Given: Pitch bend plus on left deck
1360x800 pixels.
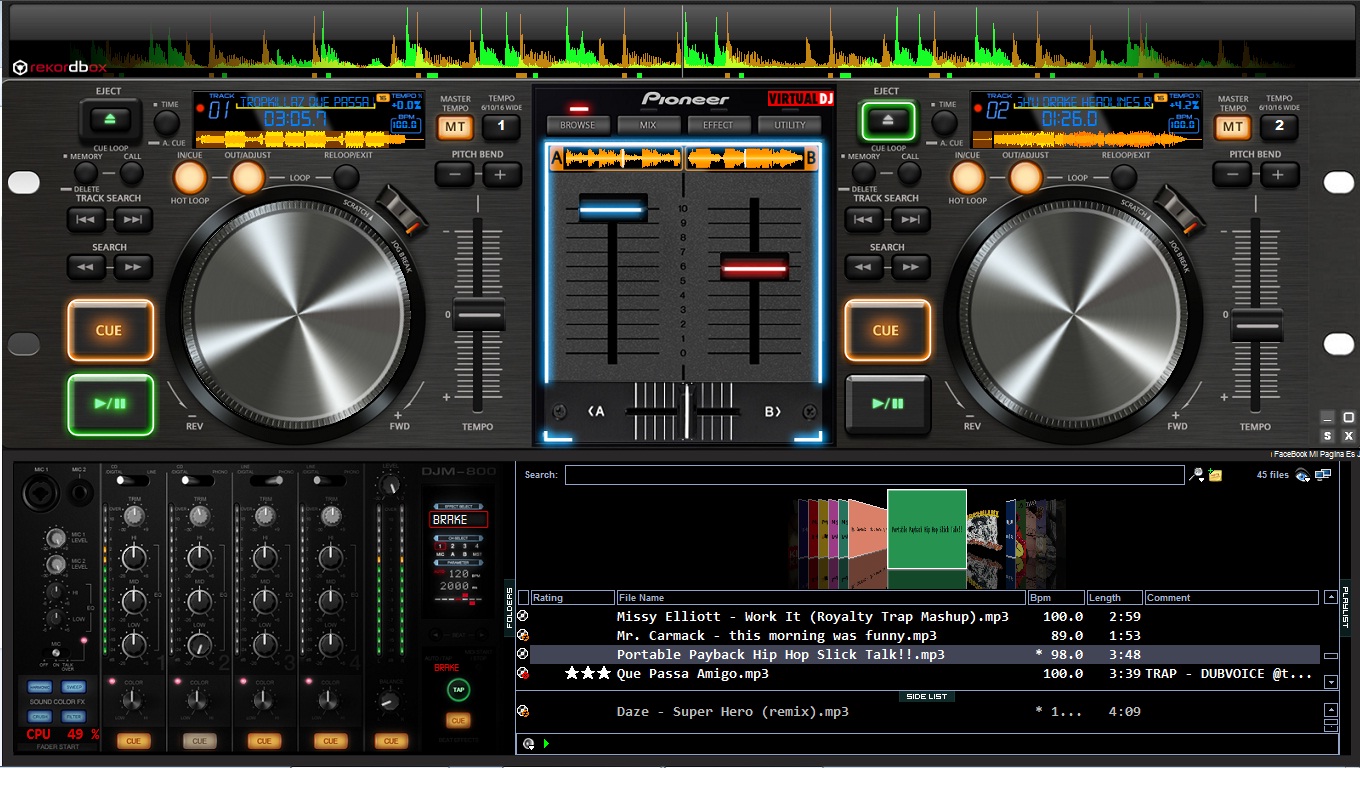Looking at the screenshot, I should tap(502, 175).
